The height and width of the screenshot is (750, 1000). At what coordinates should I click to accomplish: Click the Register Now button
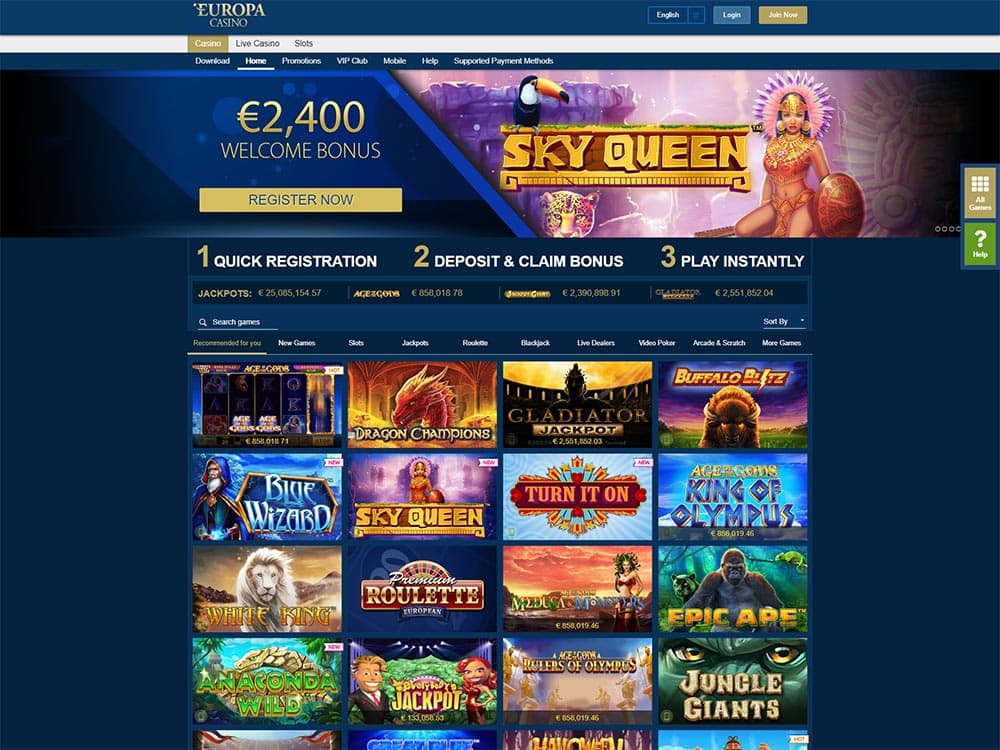point(300,200)
